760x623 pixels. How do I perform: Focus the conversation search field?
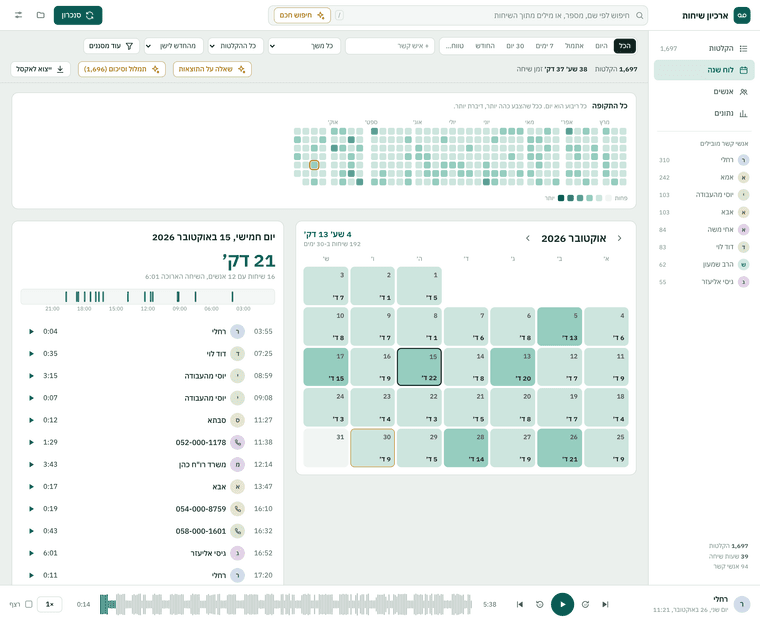click(458, 16)
